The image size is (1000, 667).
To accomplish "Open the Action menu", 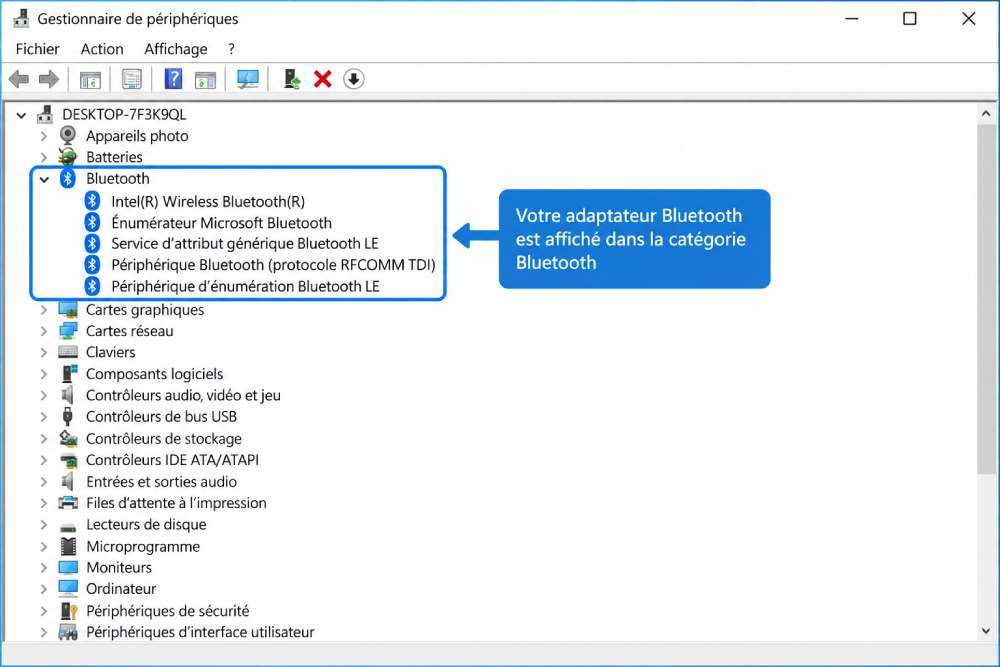I will pos(102,49).
